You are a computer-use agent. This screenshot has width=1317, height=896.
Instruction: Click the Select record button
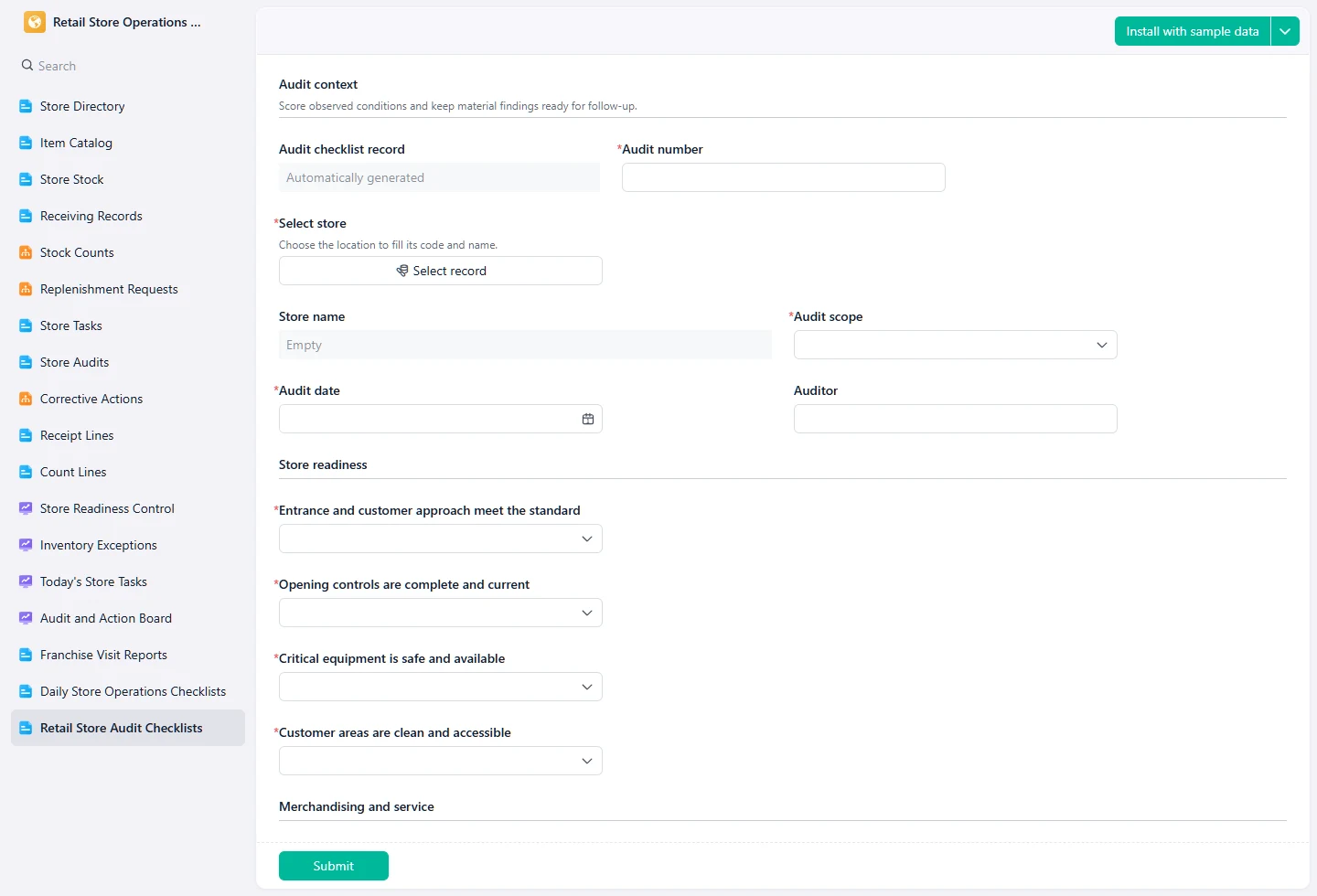440,271
